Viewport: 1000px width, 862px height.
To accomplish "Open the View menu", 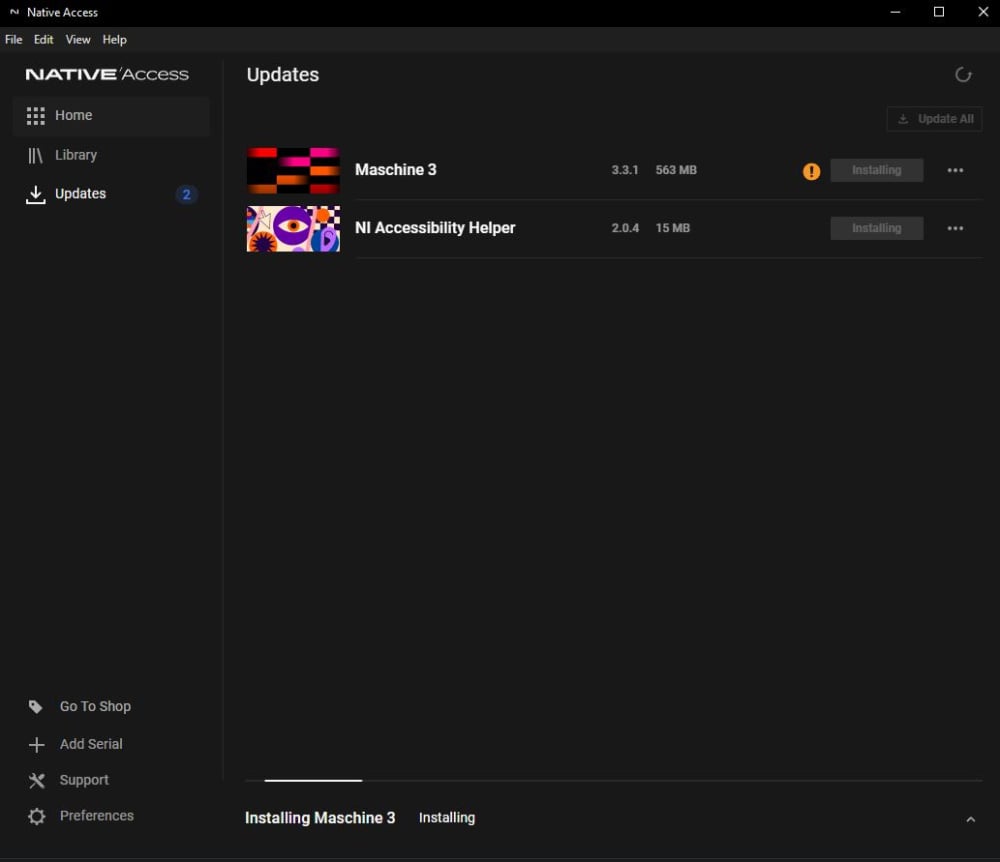I will 78,40.
